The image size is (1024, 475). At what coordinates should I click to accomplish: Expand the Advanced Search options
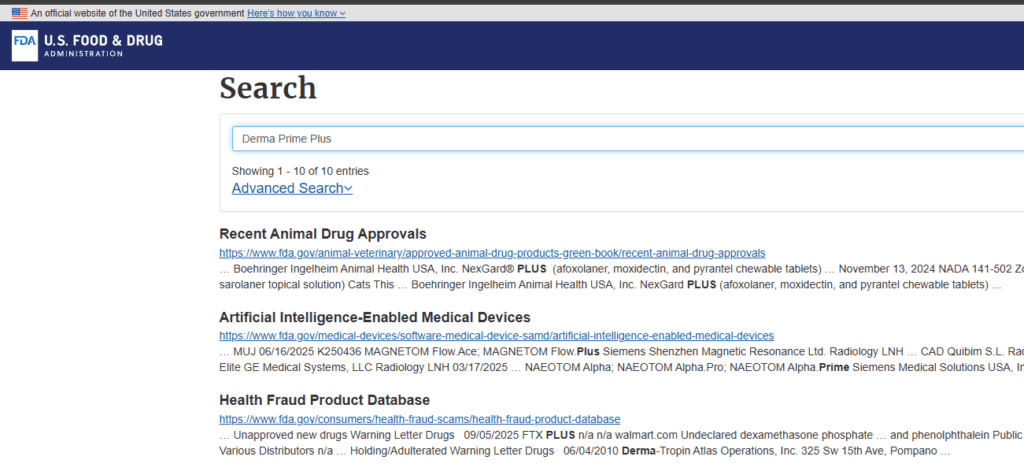coord(292,188)
